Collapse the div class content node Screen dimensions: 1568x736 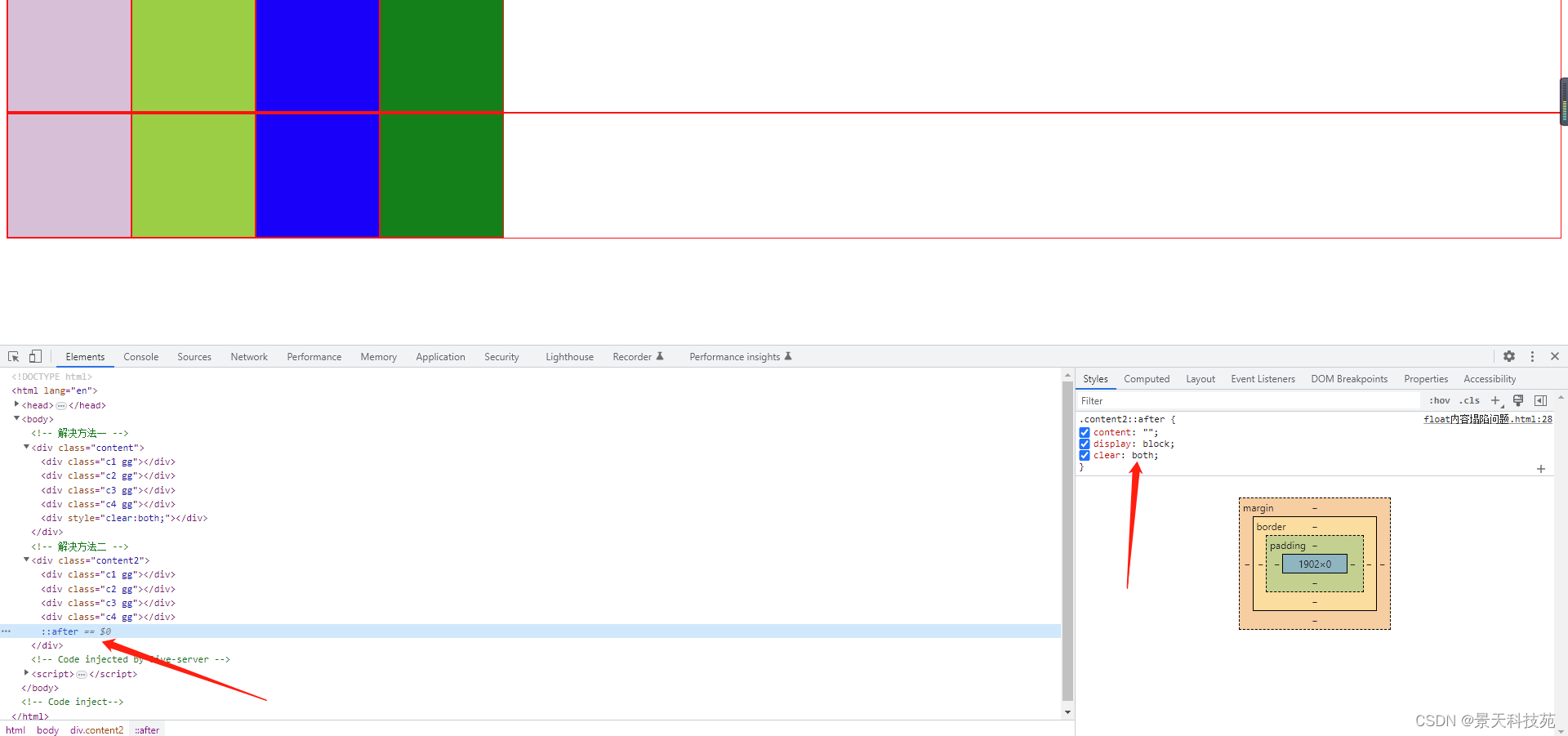pyautogui.click(x=26, y=447)
